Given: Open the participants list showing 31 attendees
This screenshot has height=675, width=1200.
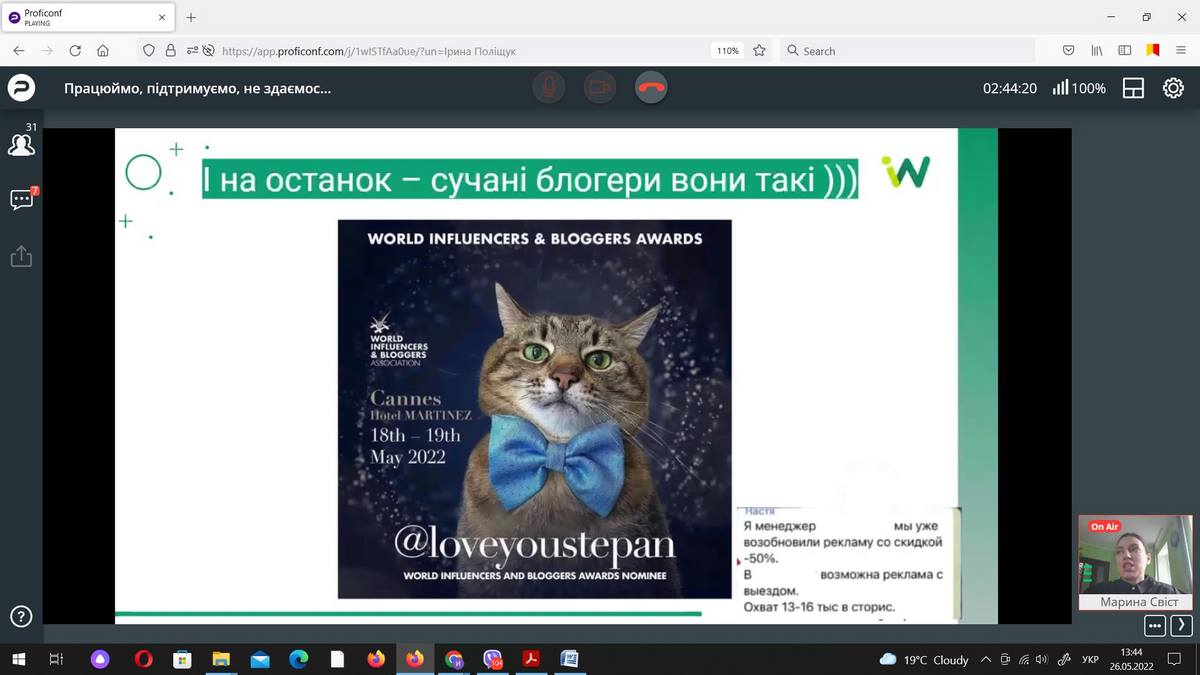Looking at the screenshot, I should click(x=21, y=144).
